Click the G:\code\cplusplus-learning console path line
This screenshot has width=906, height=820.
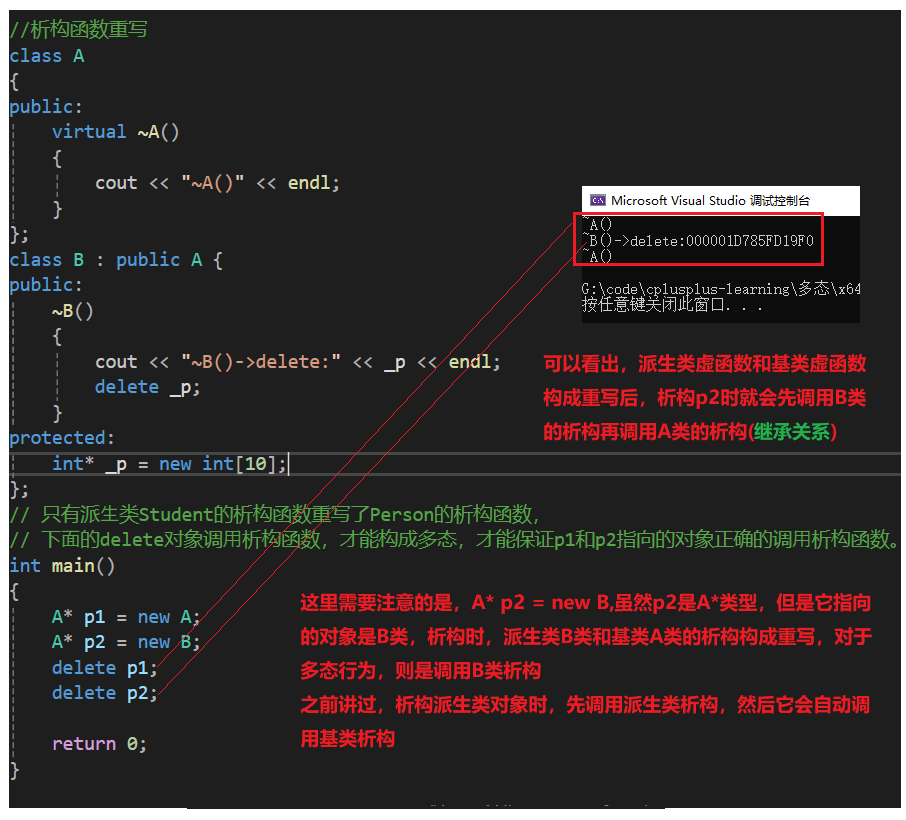point(721,289)
